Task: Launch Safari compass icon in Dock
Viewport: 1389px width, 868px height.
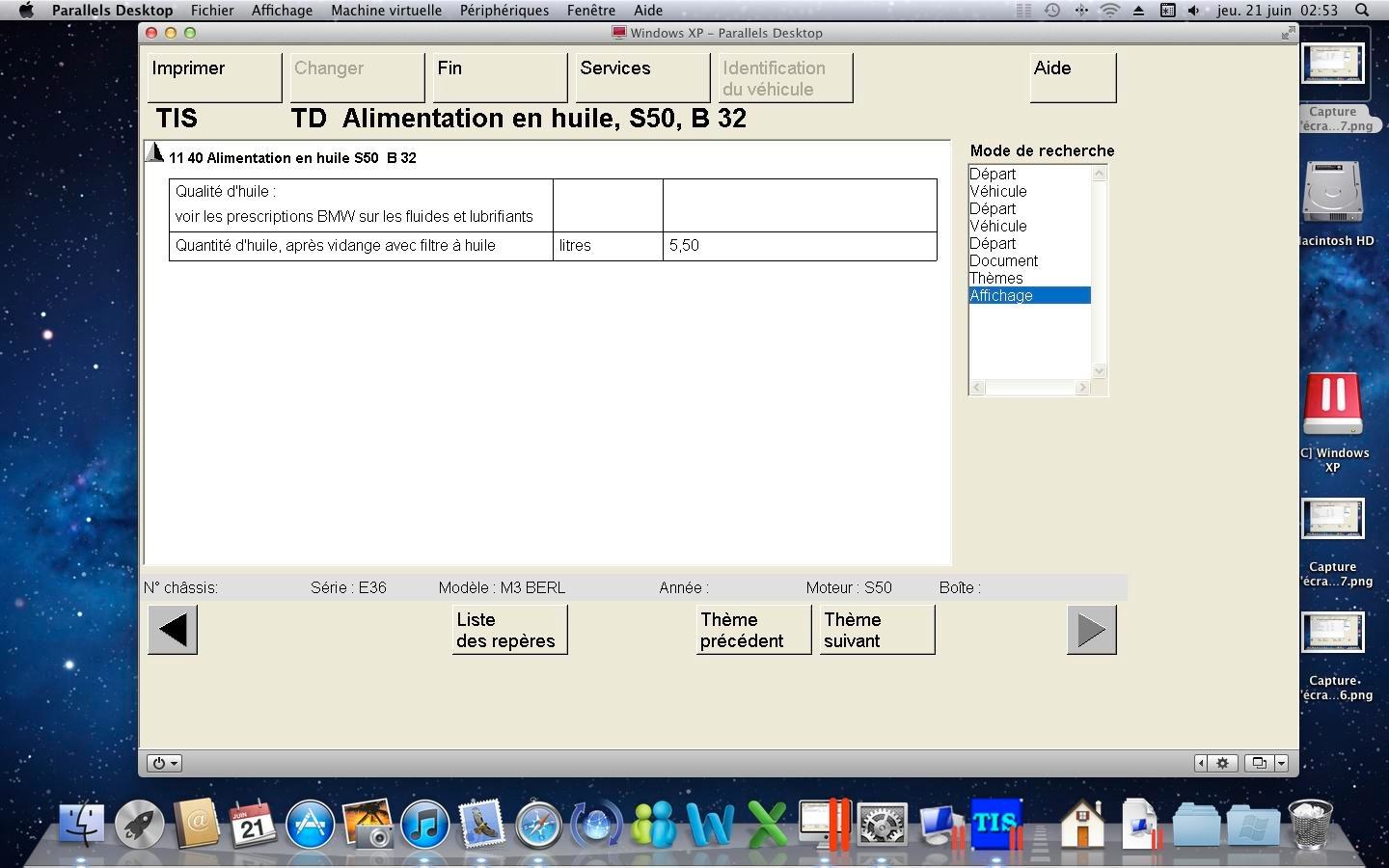Action: (538, 826)
